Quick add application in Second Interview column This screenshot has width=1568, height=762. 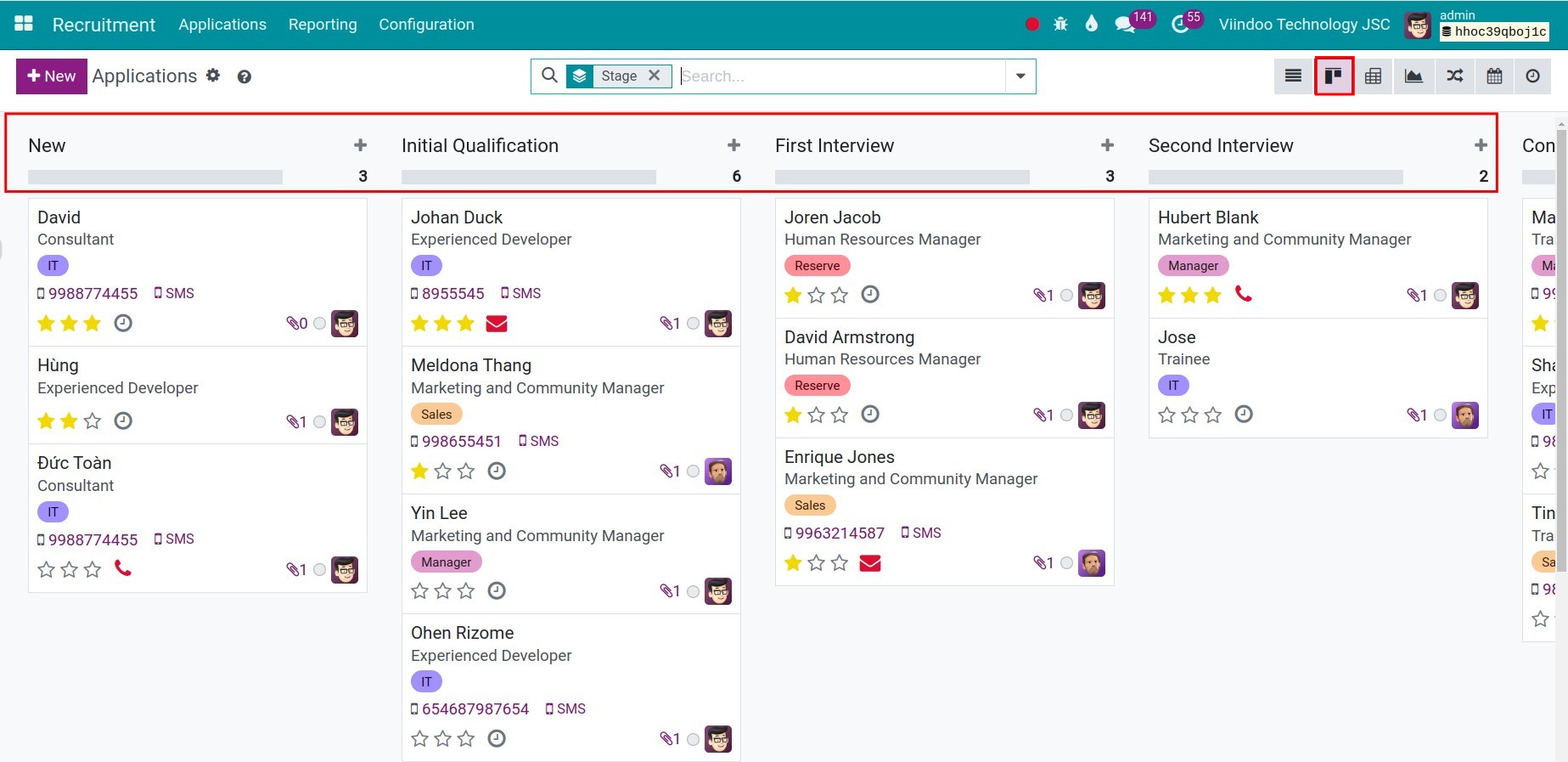tap(1481, 145)
